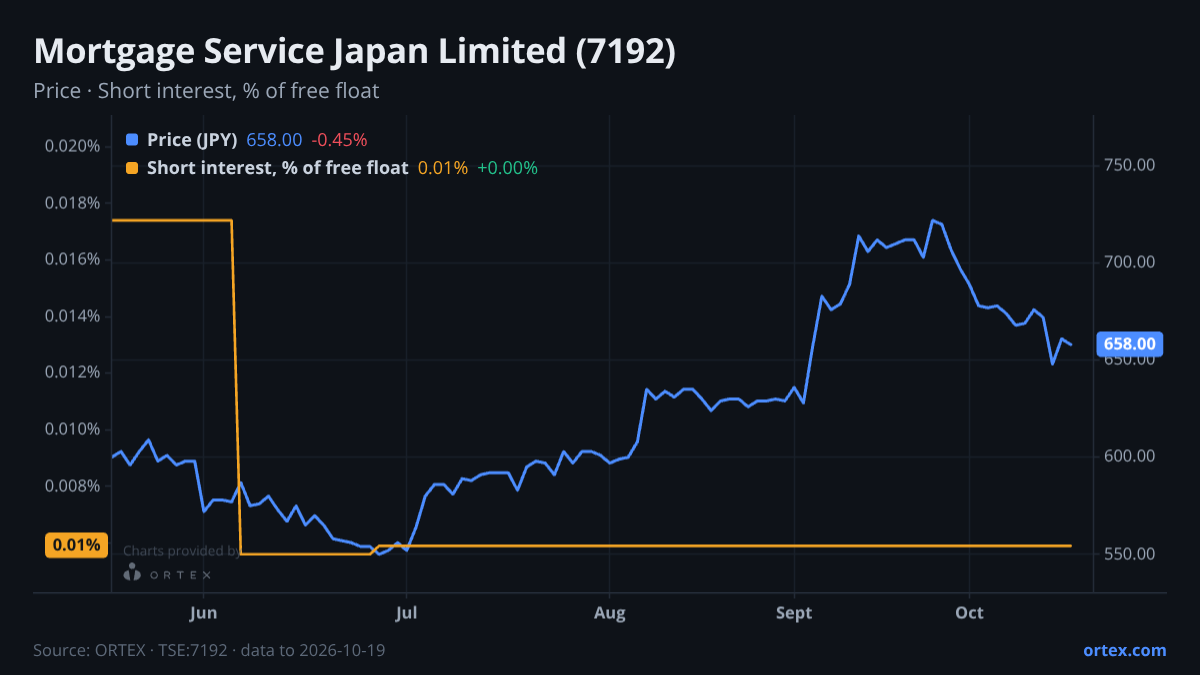
Task: Click the Oct x-axis label
Action: (x=970, y=612)
